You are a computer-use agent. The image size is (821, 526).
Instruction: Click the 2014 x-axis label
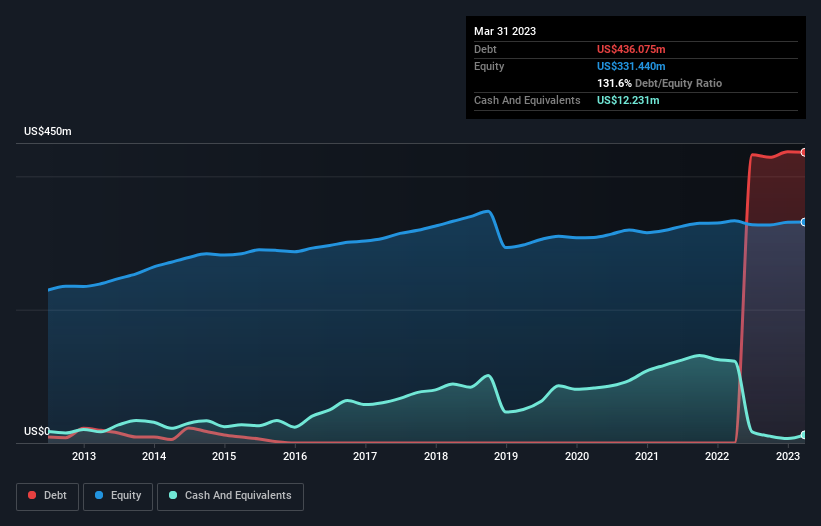point(154,456)
